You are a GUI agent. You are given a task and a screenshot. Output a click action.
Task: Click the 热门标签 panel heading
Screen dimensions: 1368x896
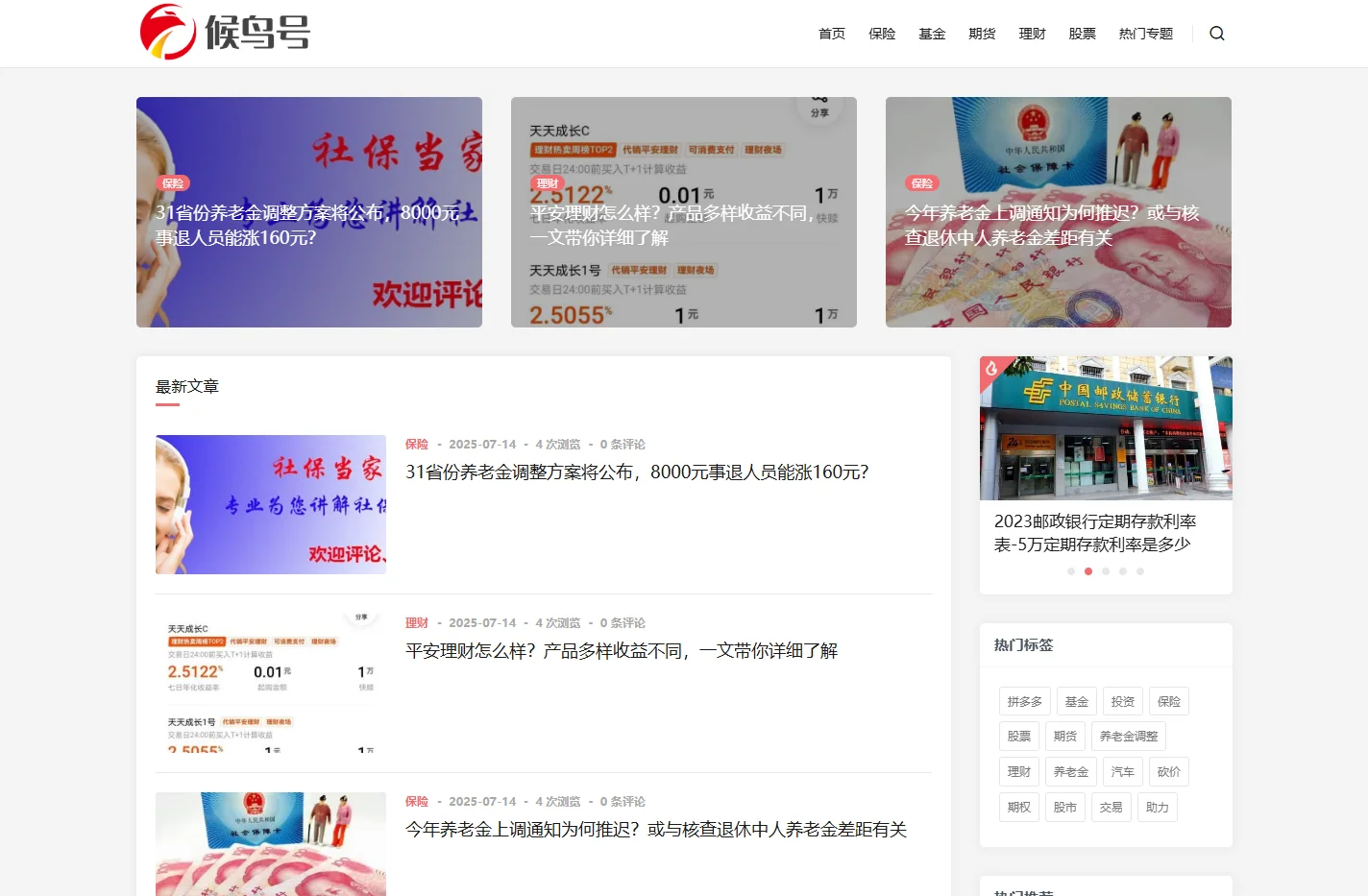[1024, 644]
